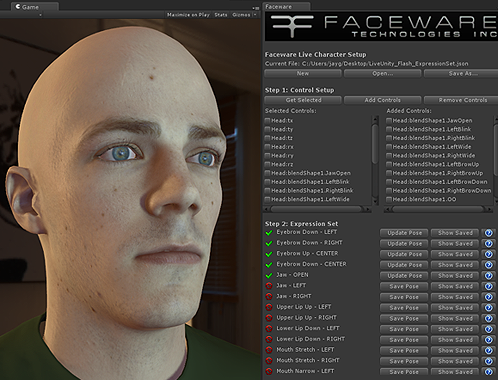Screen dimensions: 498x380
Task: Show Saved pose for Mouth Narrow - LEFT
Action: tap(455, 372)
